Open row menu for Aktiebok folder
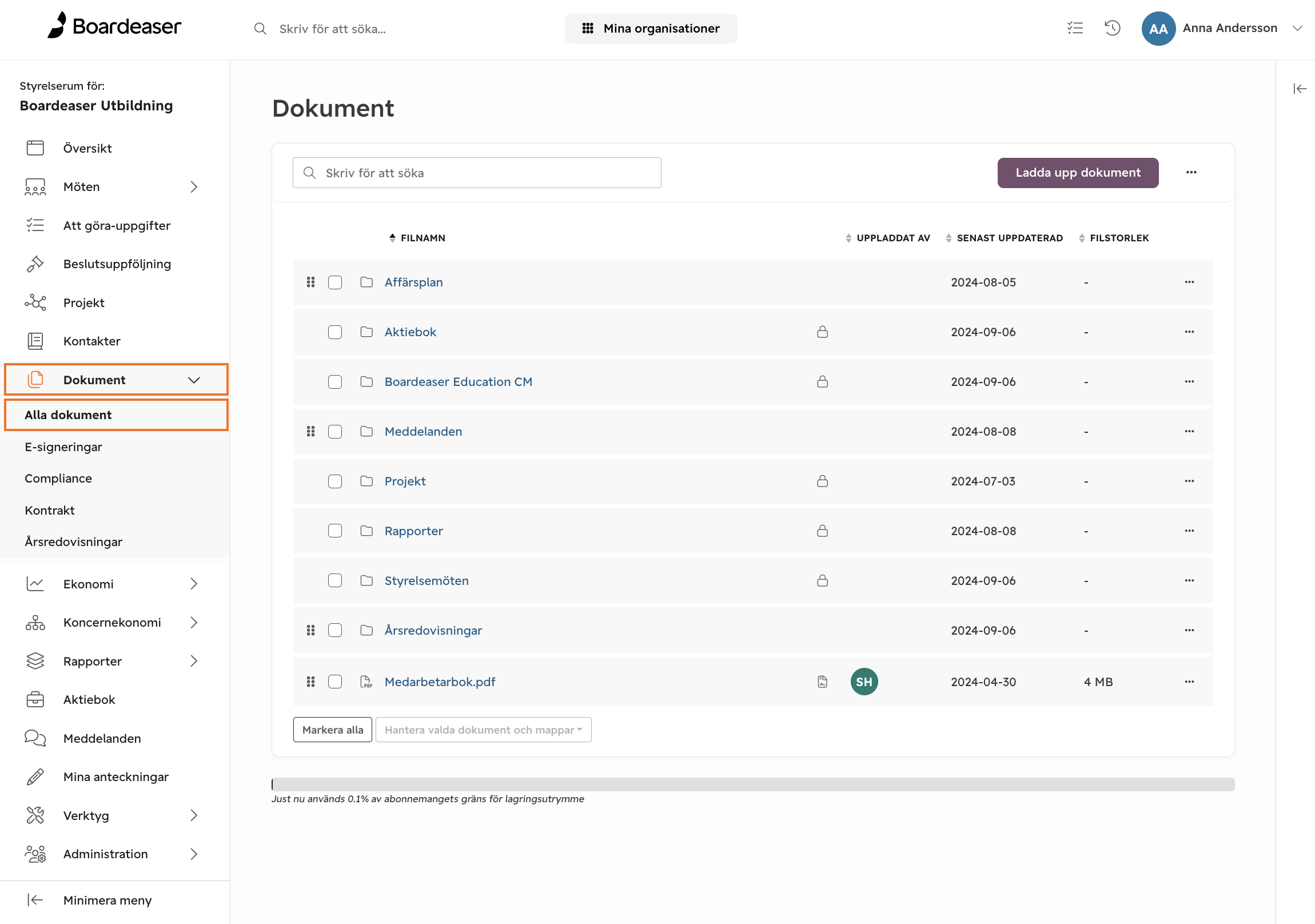The height and width of the screenshot is (924, 1315). click(1189, 332)
